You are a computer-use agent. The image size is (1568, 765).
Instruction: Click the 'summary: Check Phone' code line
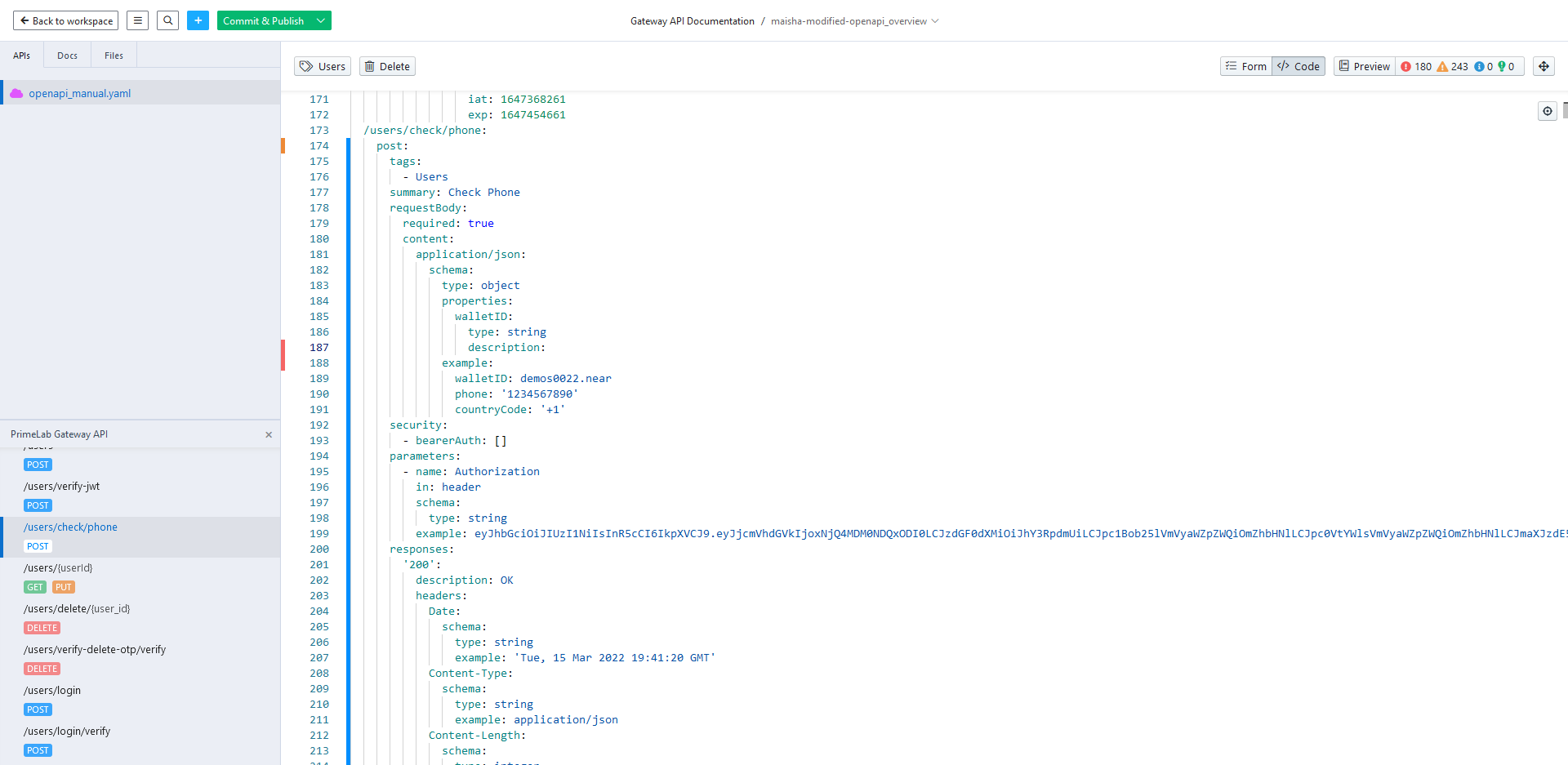[x=455, y=193]
